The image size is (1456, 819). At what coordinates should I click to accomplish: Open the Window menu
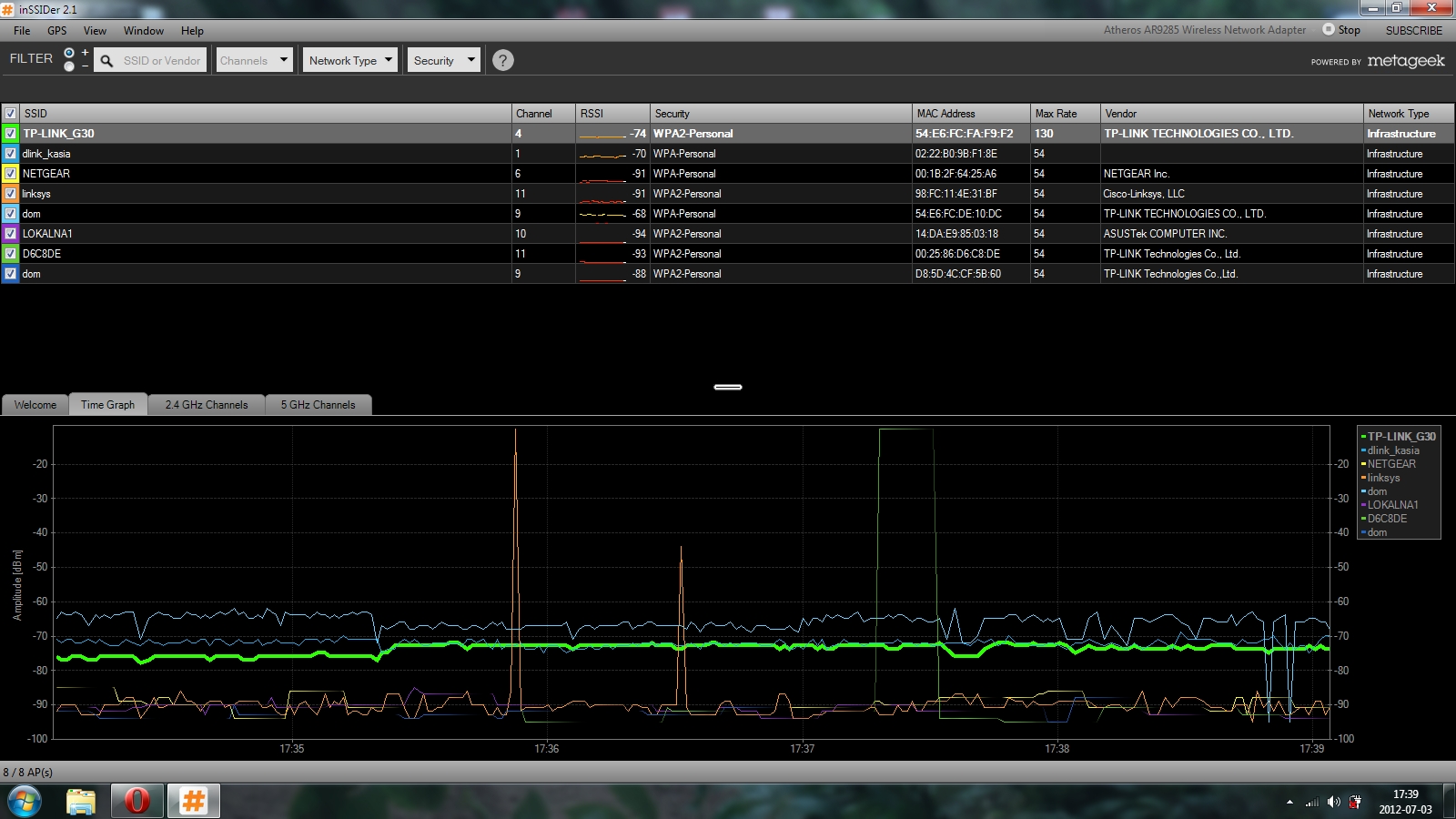coord(144,31)
